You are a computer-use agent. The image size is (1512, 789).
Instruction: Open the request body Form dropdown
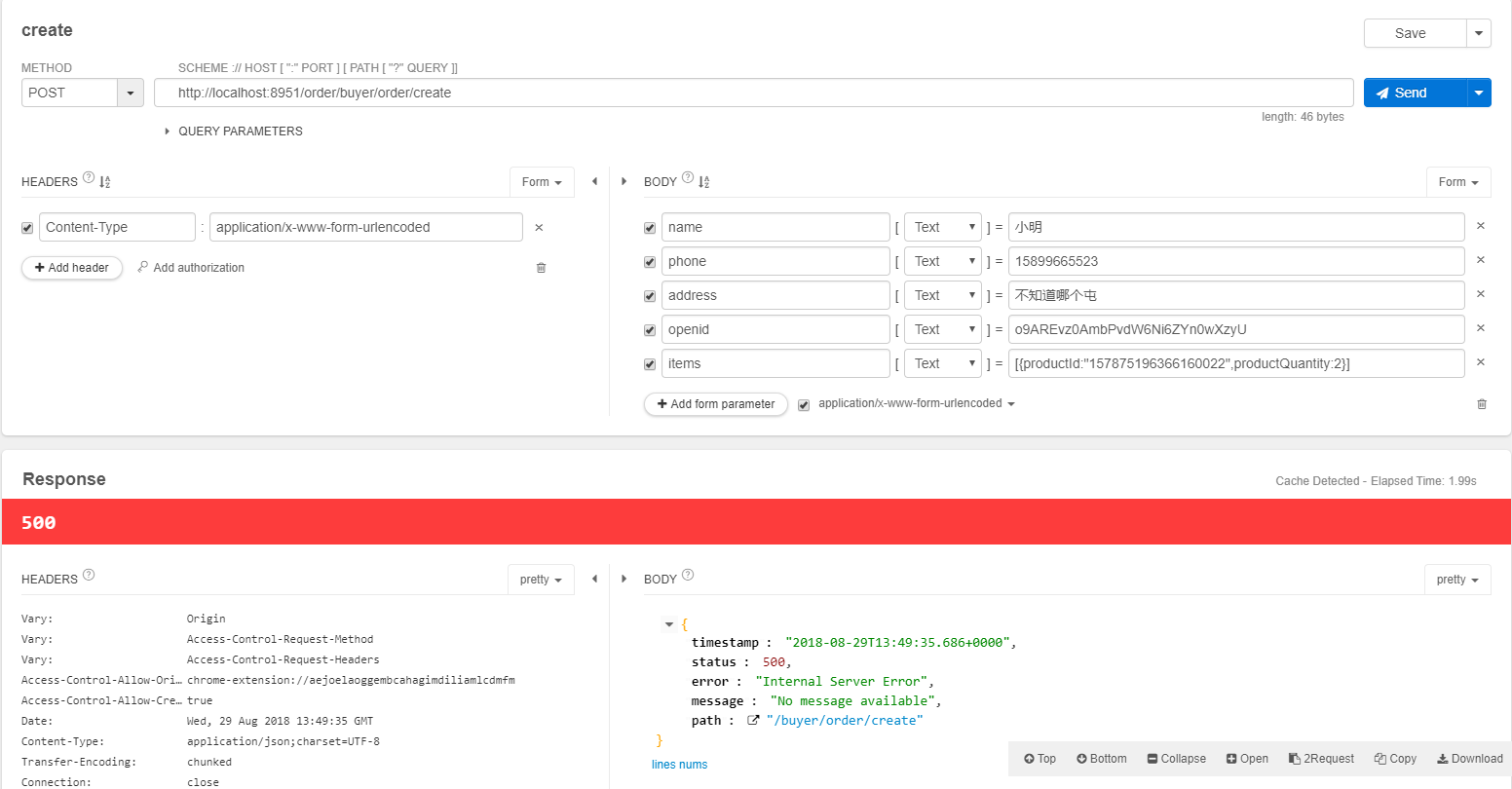tap(1458, 182)
